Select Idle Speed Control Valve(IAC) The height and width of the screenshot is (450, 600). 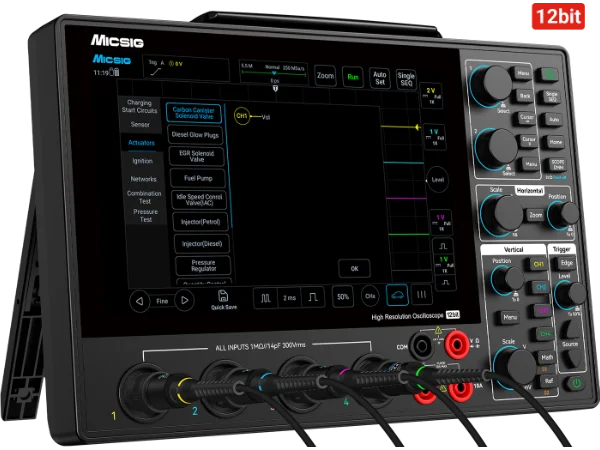pos(199,200)
